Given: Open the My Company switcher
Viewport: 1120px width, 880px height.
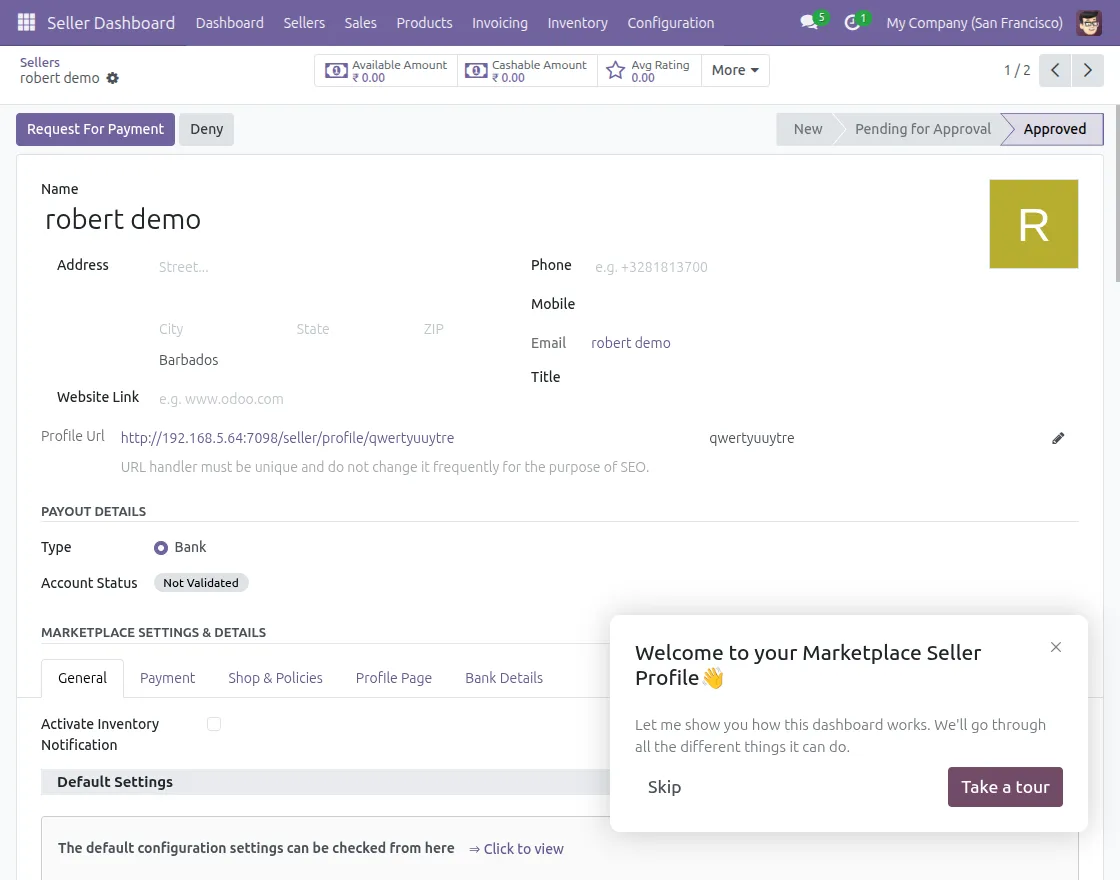Looking at the screenshot, I should pos(974,22).
